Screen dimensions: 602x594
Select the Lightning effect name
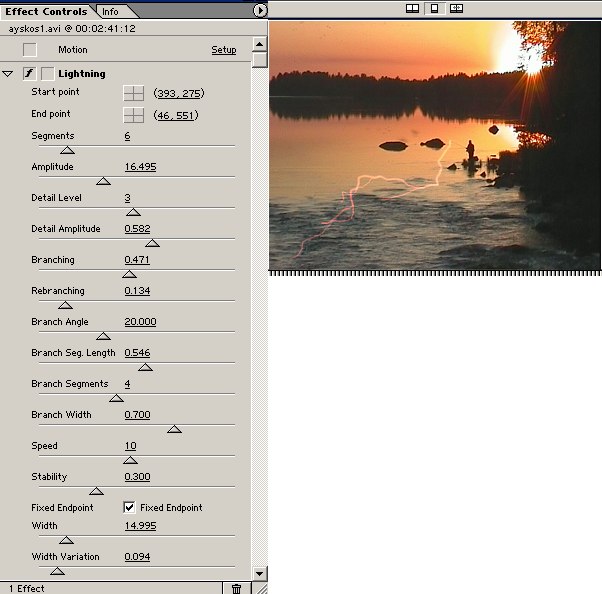82,74
